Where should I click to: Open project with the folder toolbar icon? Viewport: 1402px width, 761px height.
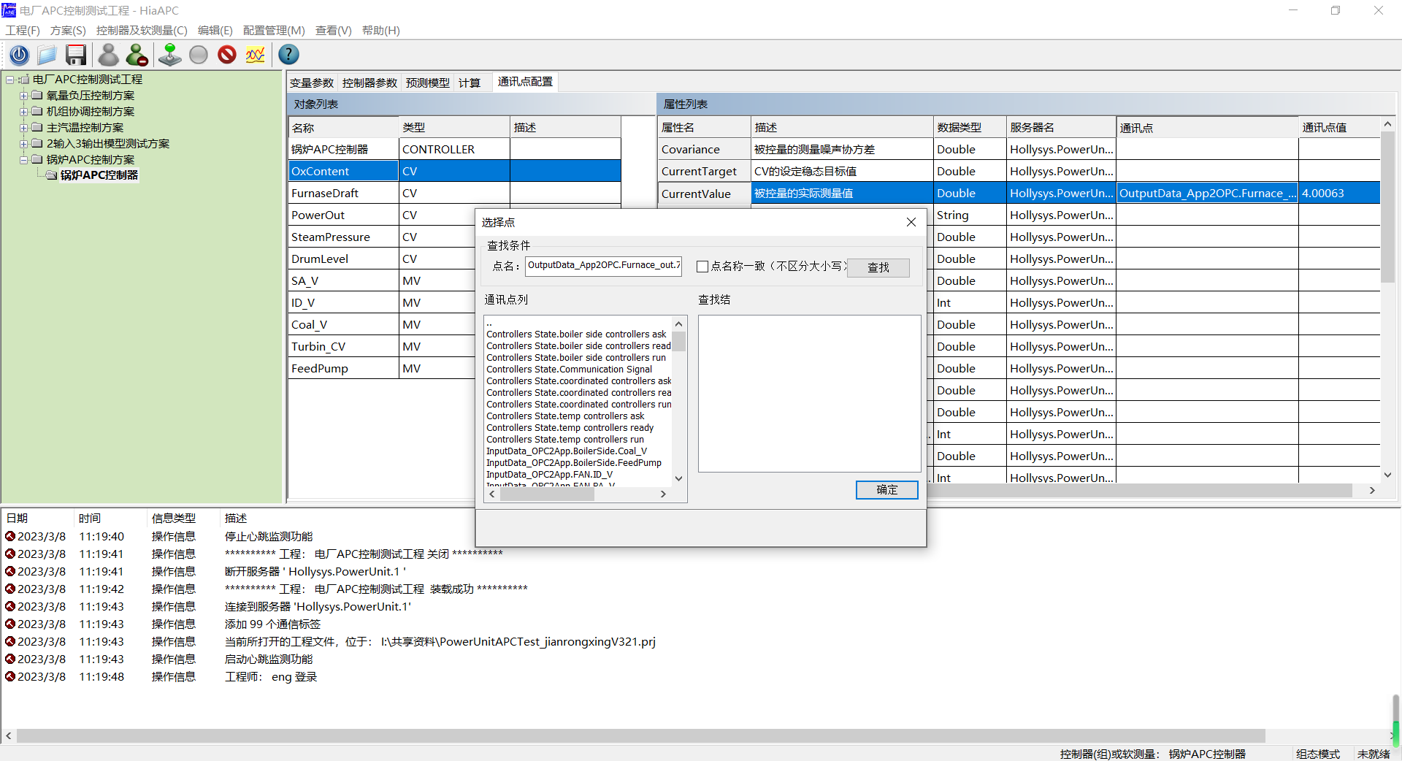coord(47,55)
